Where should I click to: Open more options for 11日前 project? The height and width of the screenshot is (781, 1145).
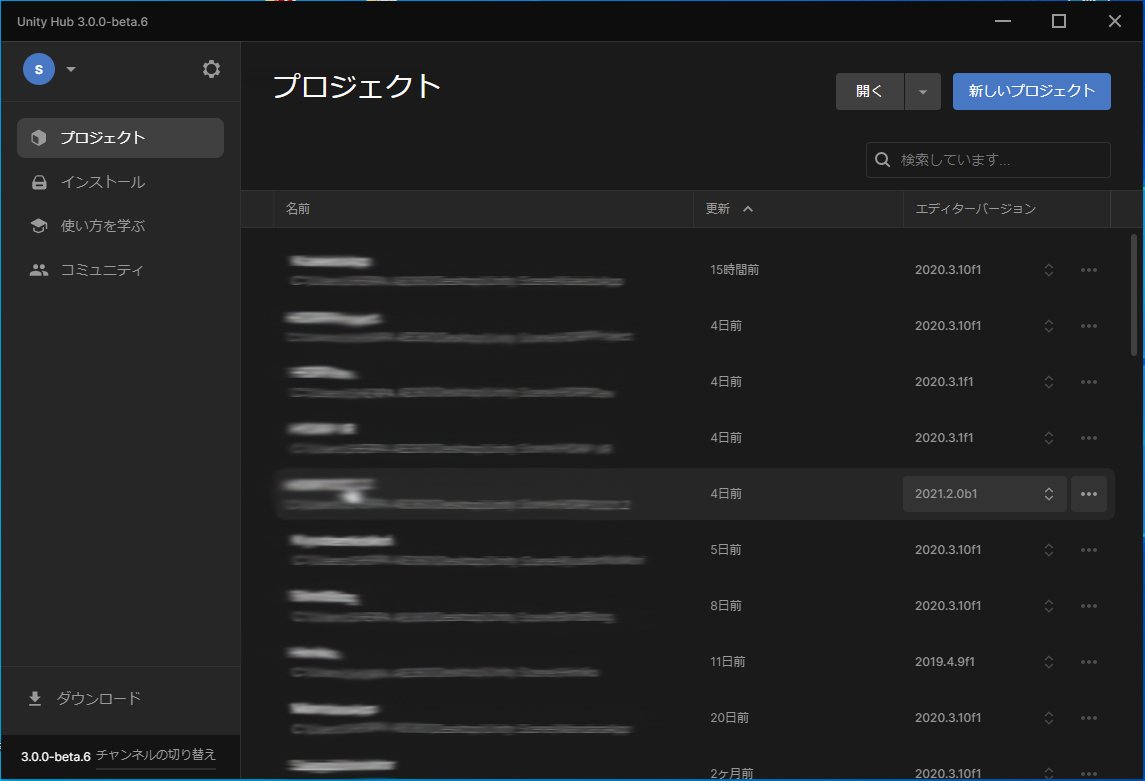[1089, 662]
